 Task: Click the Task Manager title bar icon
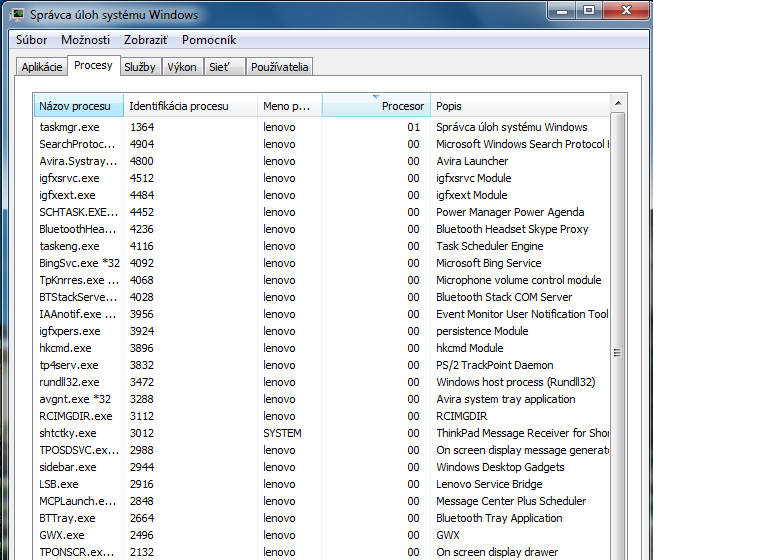(17, 15)
